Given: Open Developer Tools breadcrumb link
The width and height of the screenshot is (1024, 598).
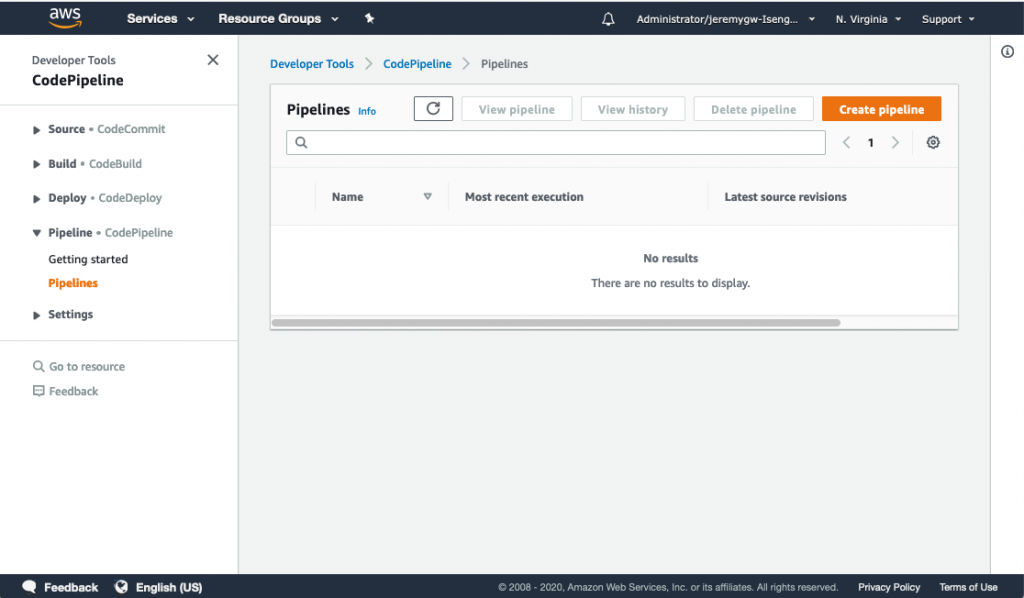Looking at the screenshot, I should [312, 64].
